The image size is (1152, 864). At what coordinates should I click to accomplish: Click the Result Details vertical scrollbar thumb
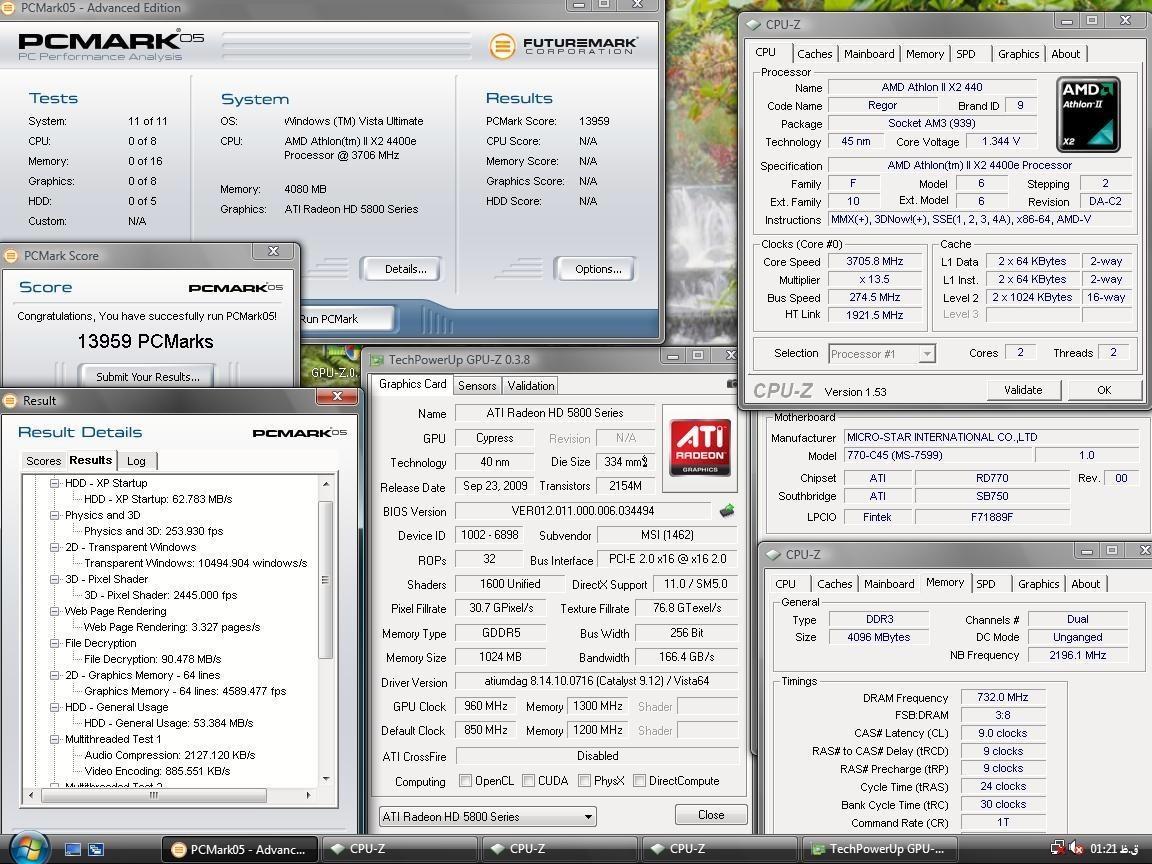tap(325, 580)
